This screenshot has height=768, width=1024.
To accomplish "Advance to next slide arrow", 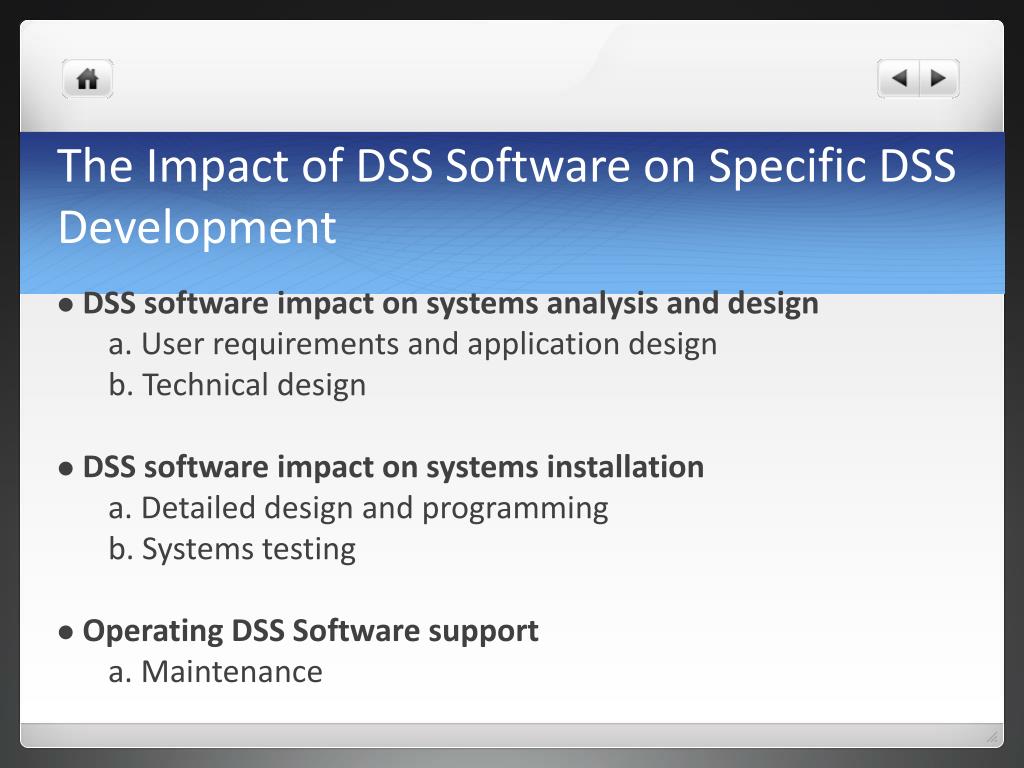I will point(939,79).
